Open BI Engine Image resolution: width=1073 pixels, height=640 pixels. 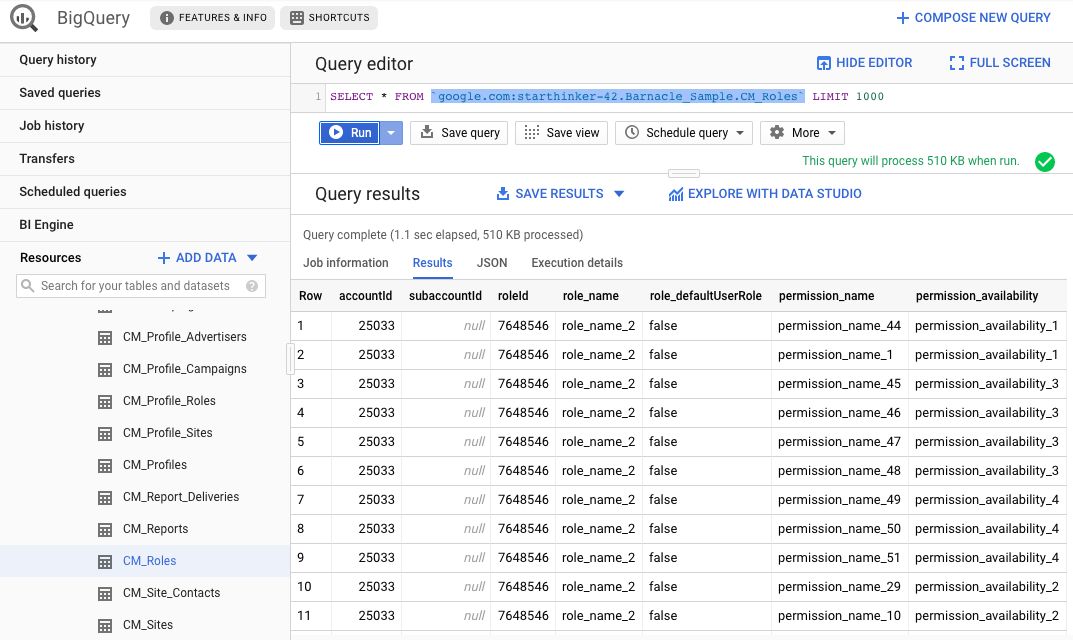pyautogui.click(x=145, y=225)
